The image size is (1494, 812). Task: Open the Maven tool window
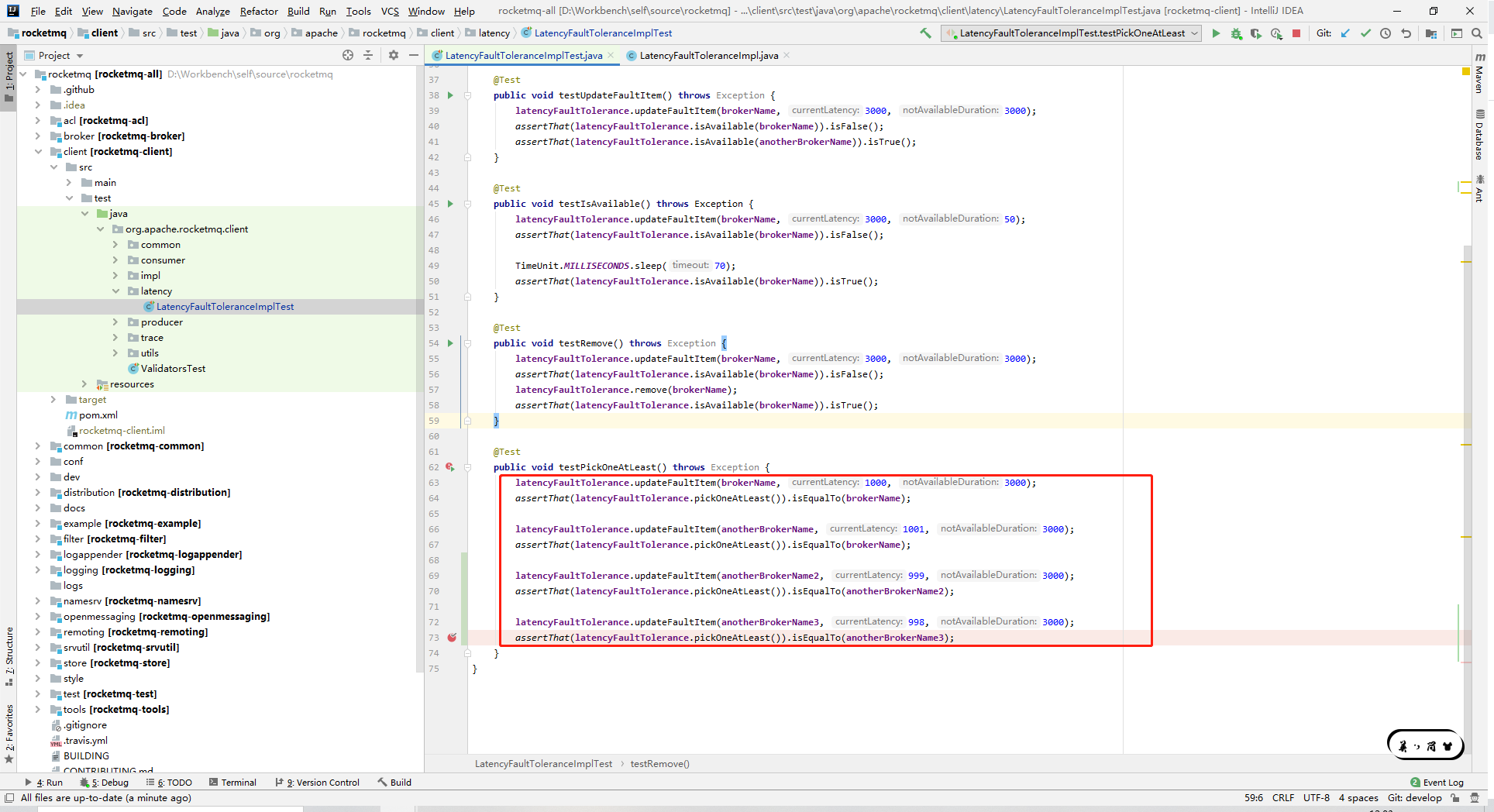tap(1479, 74)
